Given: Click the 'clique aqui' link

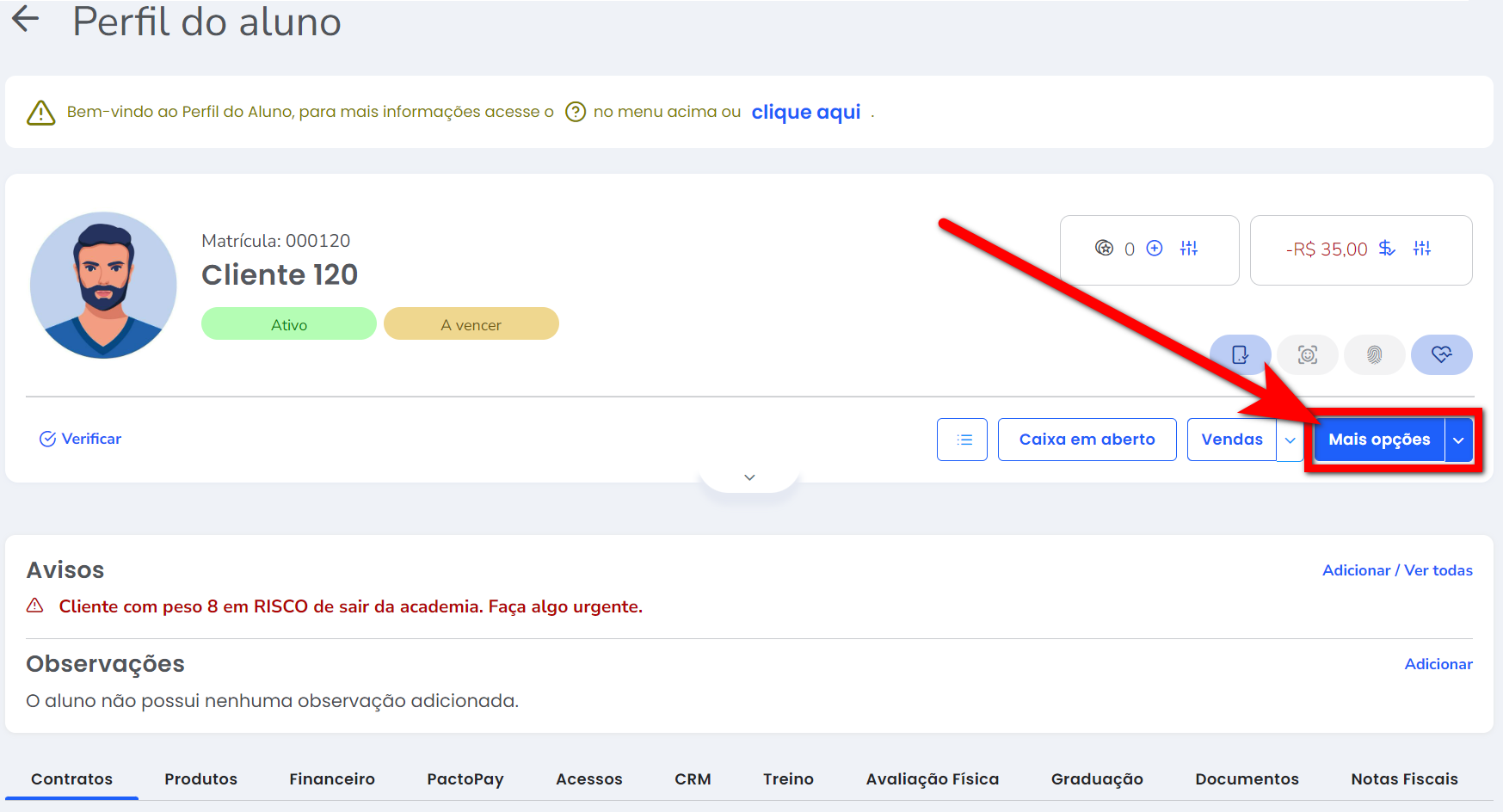Looking at the screenshot, I should (x=805, y=112).
